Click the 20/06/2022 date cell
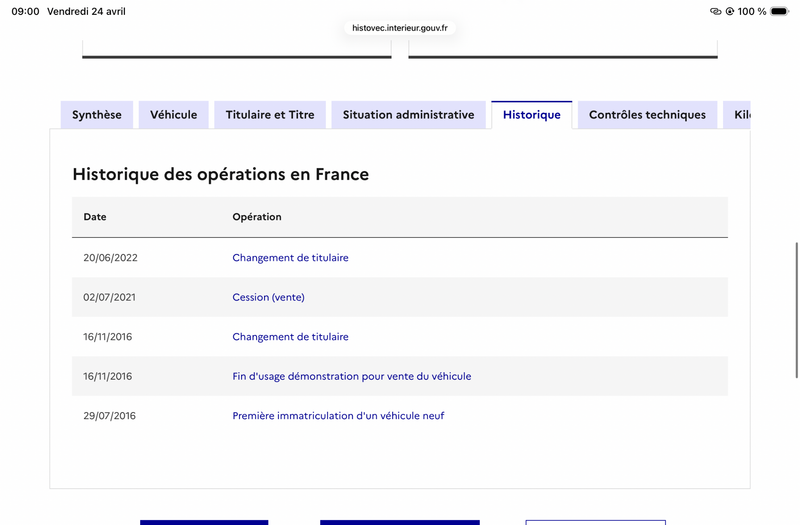Image resolution: width=800 pixels, height=525 pixels. tap(111, 258)
